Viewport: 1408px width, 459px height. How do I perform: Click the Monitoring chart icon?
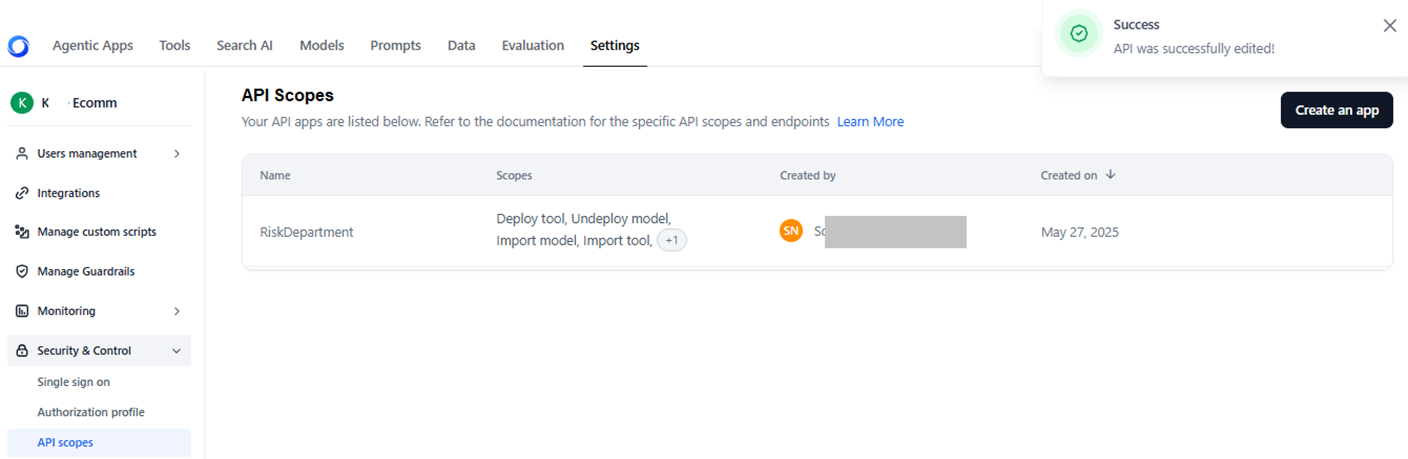[x=22, y=311]
